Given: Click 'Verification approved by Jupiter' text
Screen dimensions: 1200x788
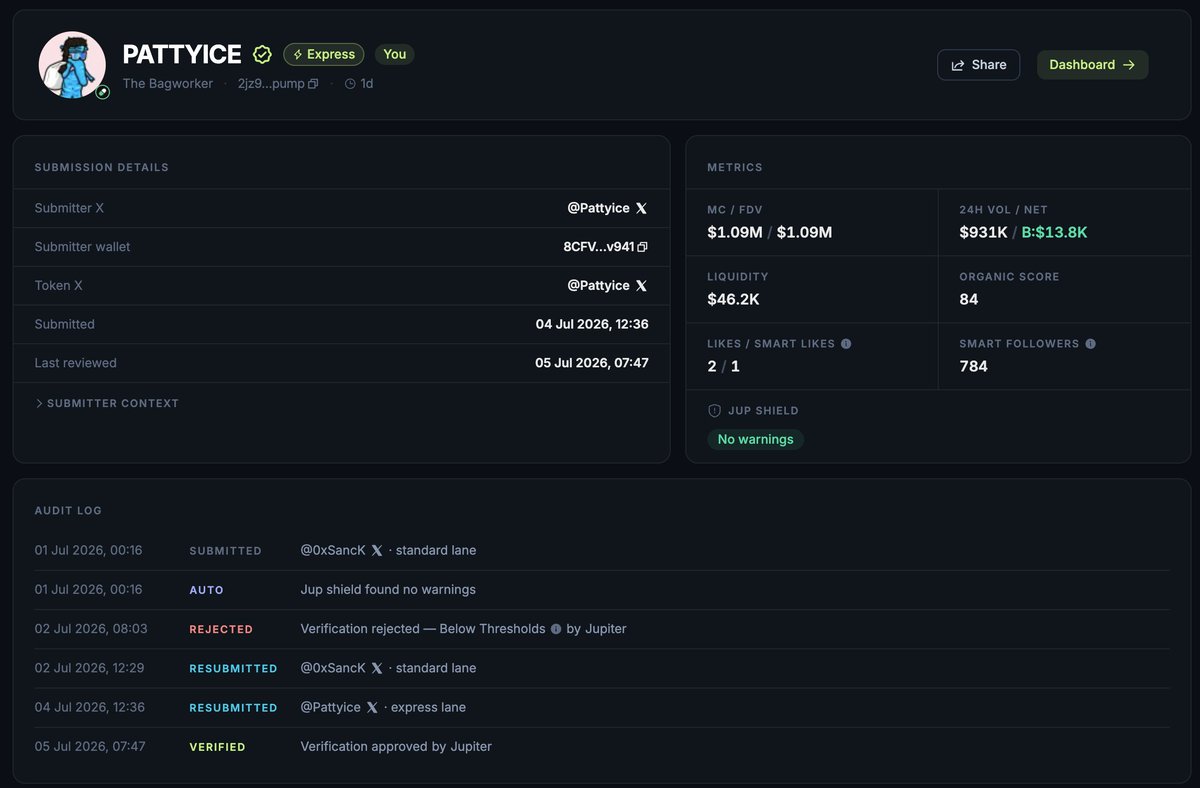Looking at the screenshot, I should click(x=396, y=746).
